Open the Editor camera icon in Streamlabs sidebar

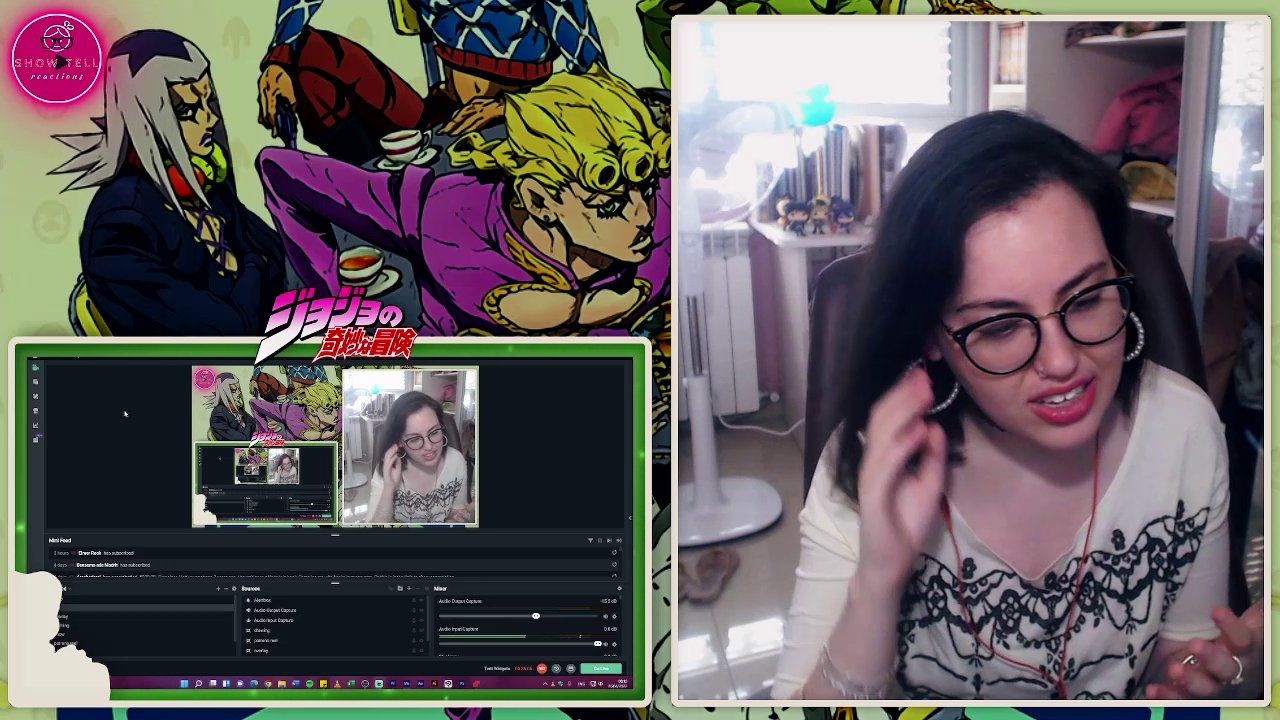point(35,367)
